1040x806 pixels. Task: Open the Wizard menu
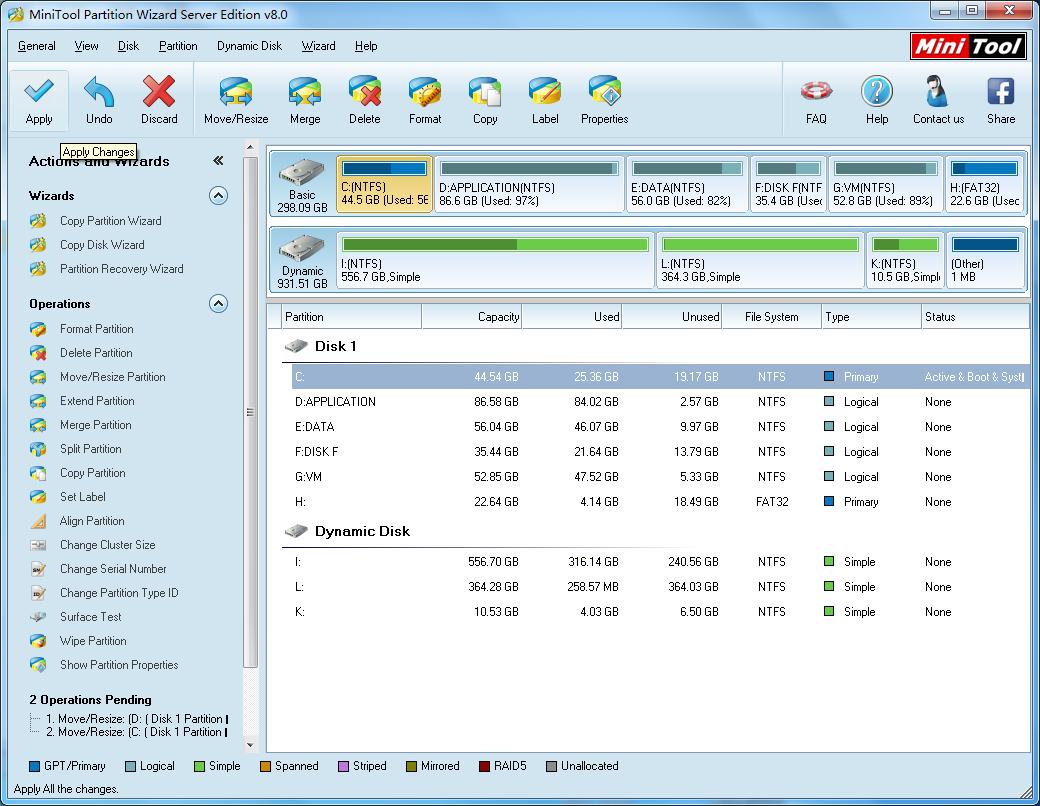tap(318, 46)
